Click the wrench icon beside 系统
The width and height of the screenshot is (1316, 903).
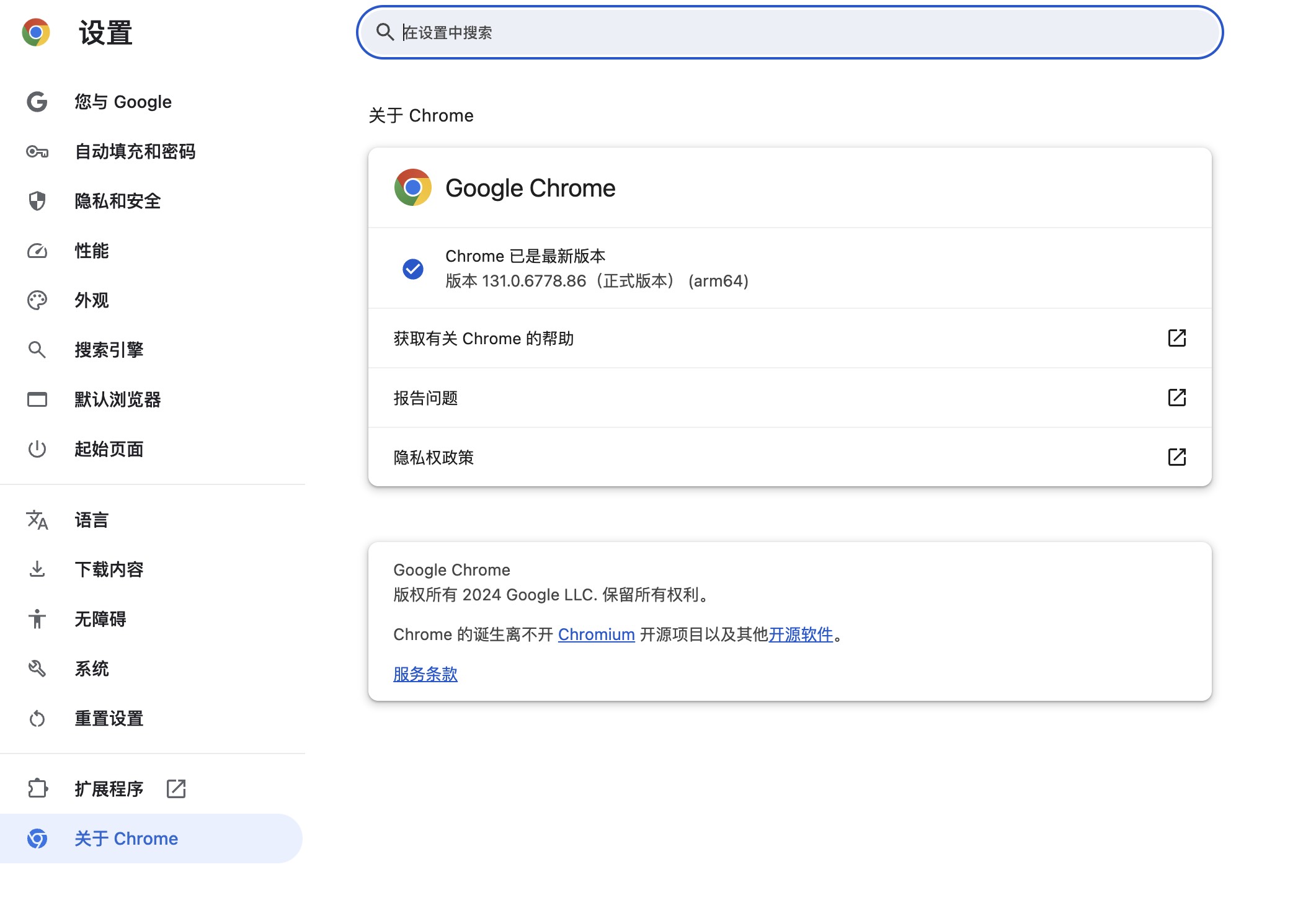pos(37,669)
